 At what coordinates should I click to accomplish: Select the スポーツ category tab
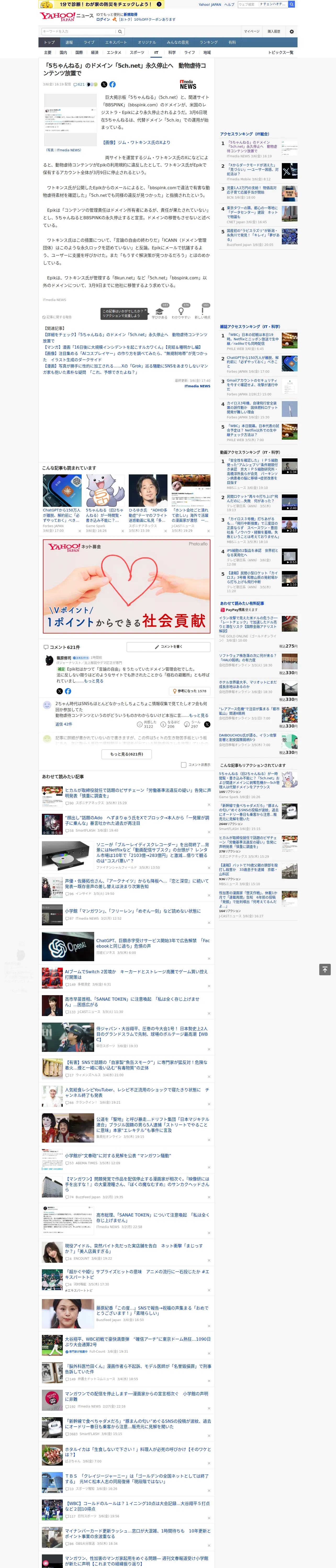[137, 53]
